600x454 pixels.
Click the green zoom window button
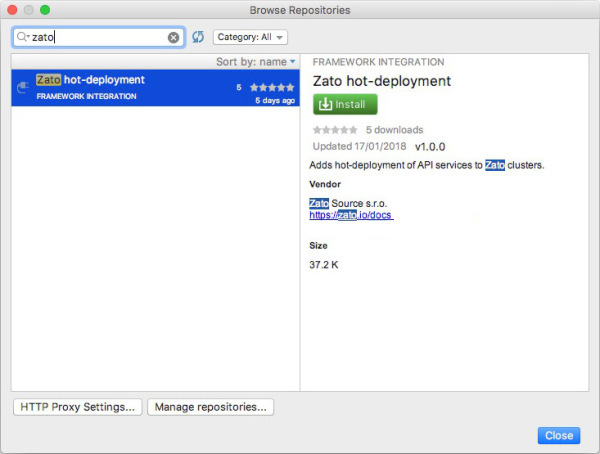[x=45, y=10]
